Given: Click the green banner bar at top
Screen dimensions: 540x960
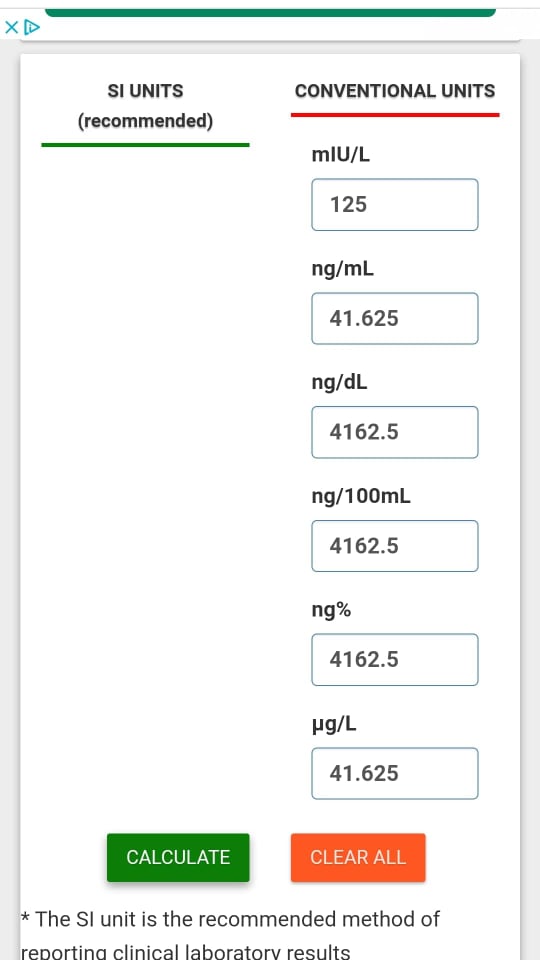Looking at the screenshot, I should (270, 12).
